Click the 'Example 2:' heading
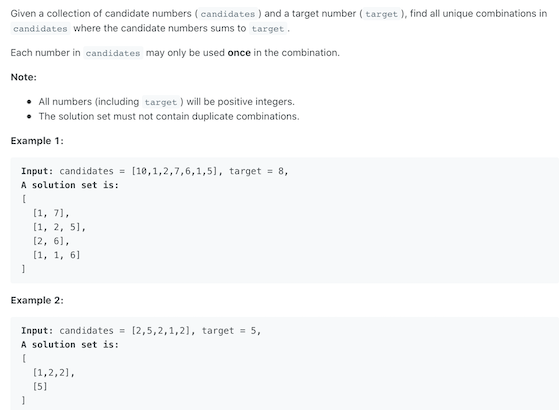Image resolution: width=559 pixels, height=410 pixels. pos(37,300)
